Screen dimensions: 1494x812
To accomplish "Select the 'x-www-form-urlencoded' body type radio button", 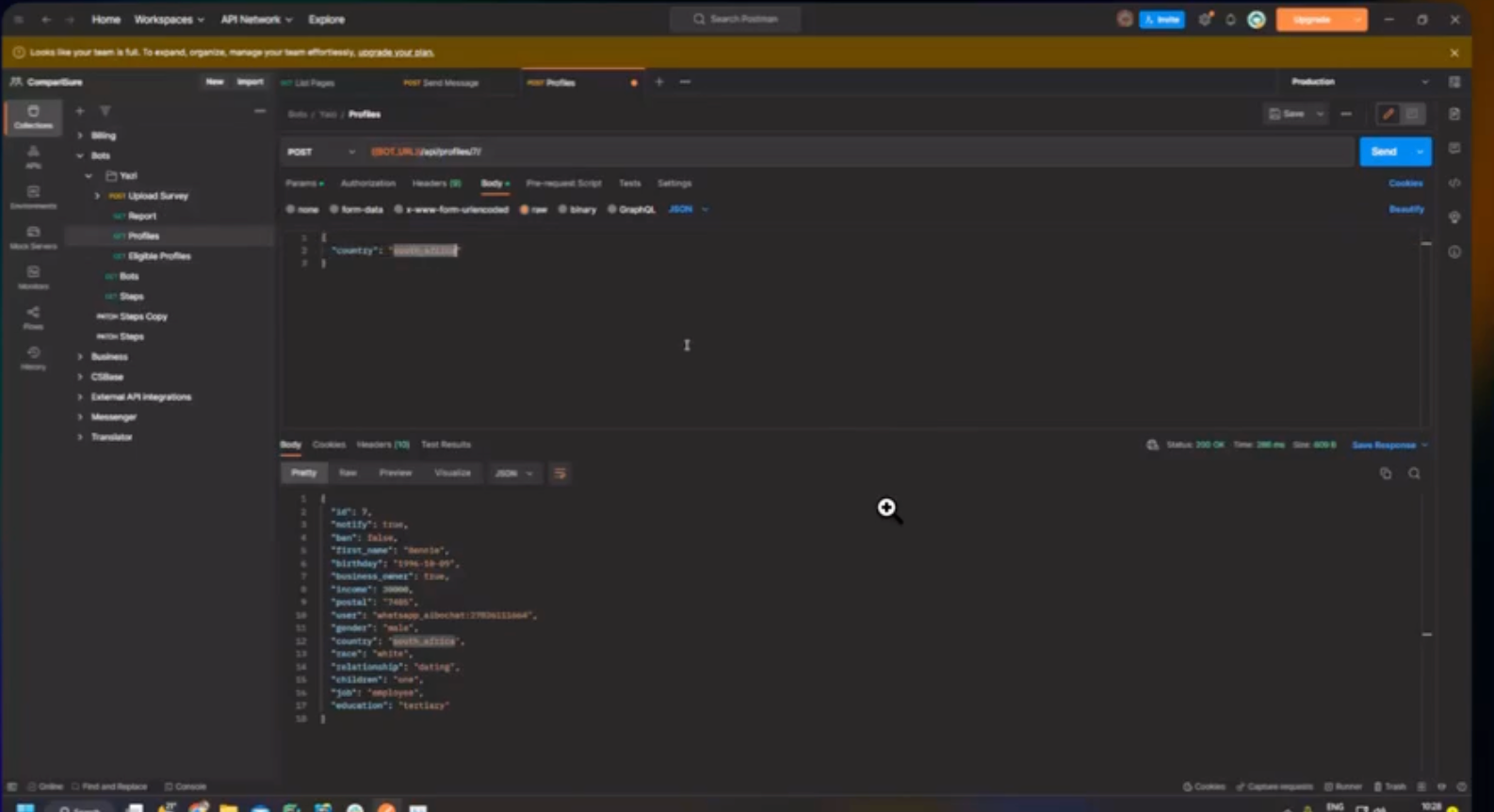I will [398, 209].
